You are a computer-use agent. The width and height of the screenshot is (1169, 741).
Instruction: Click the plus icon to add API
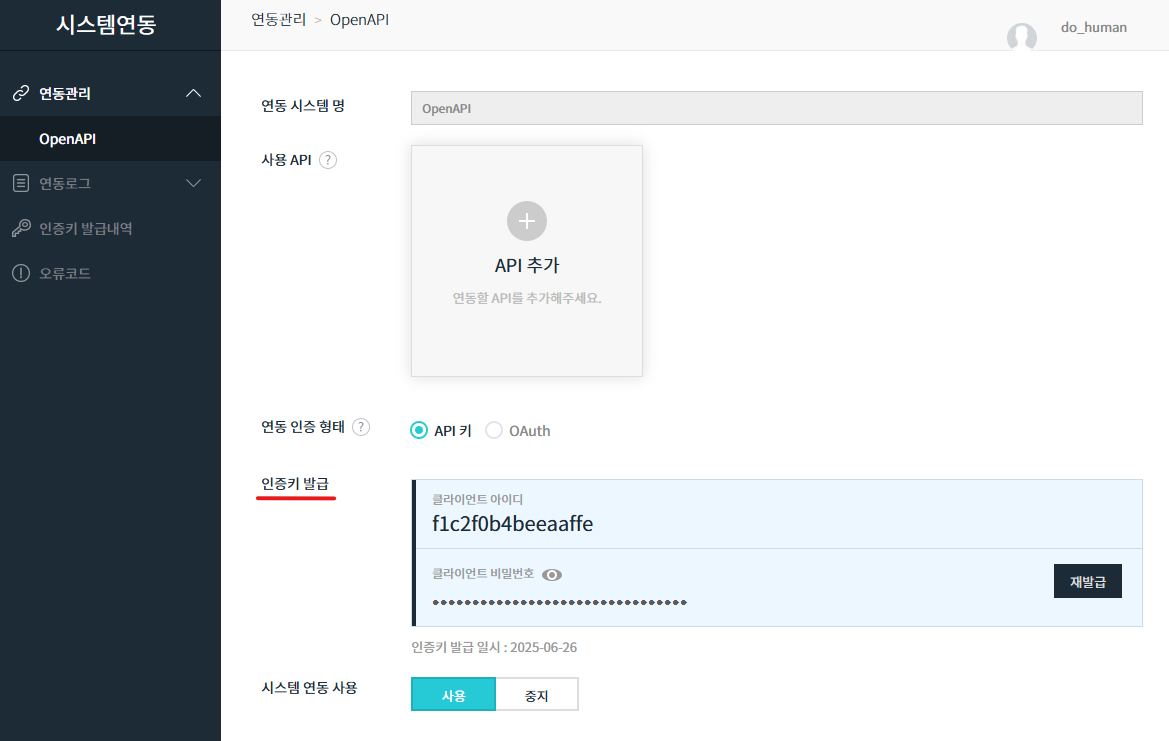coord(527,221)
